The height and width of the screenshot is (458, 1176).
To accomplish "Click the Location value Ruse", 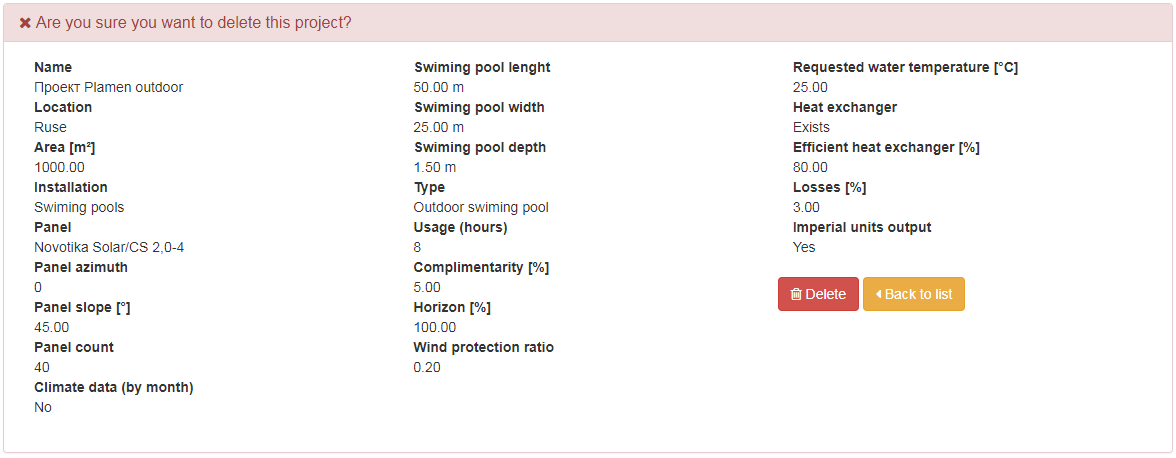I will [50, 127].
